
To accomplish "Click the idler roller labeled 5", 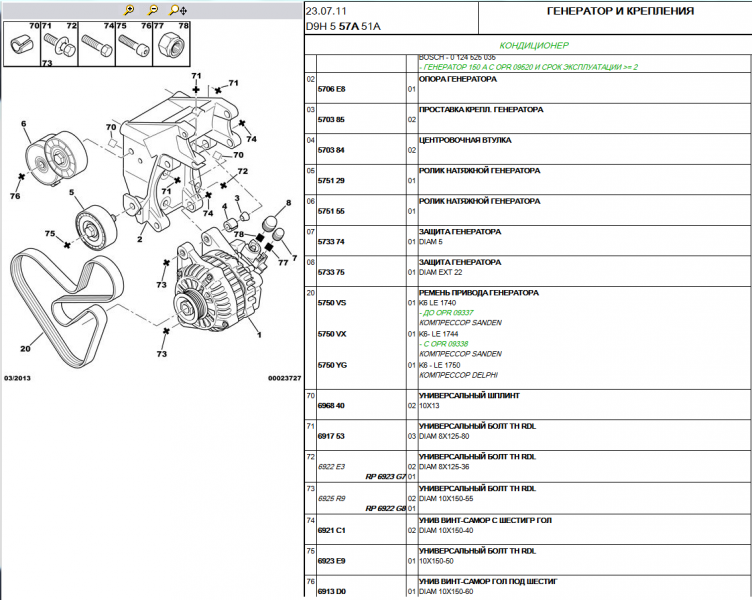I will pos(98,225).
